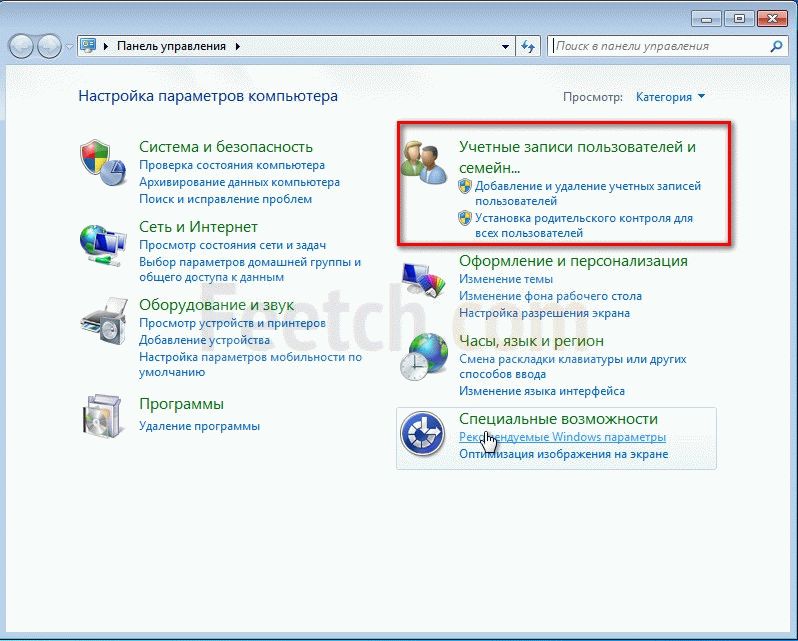Open Часы, язык и регион category
The image size is (798, 641).
click(531, 340)
